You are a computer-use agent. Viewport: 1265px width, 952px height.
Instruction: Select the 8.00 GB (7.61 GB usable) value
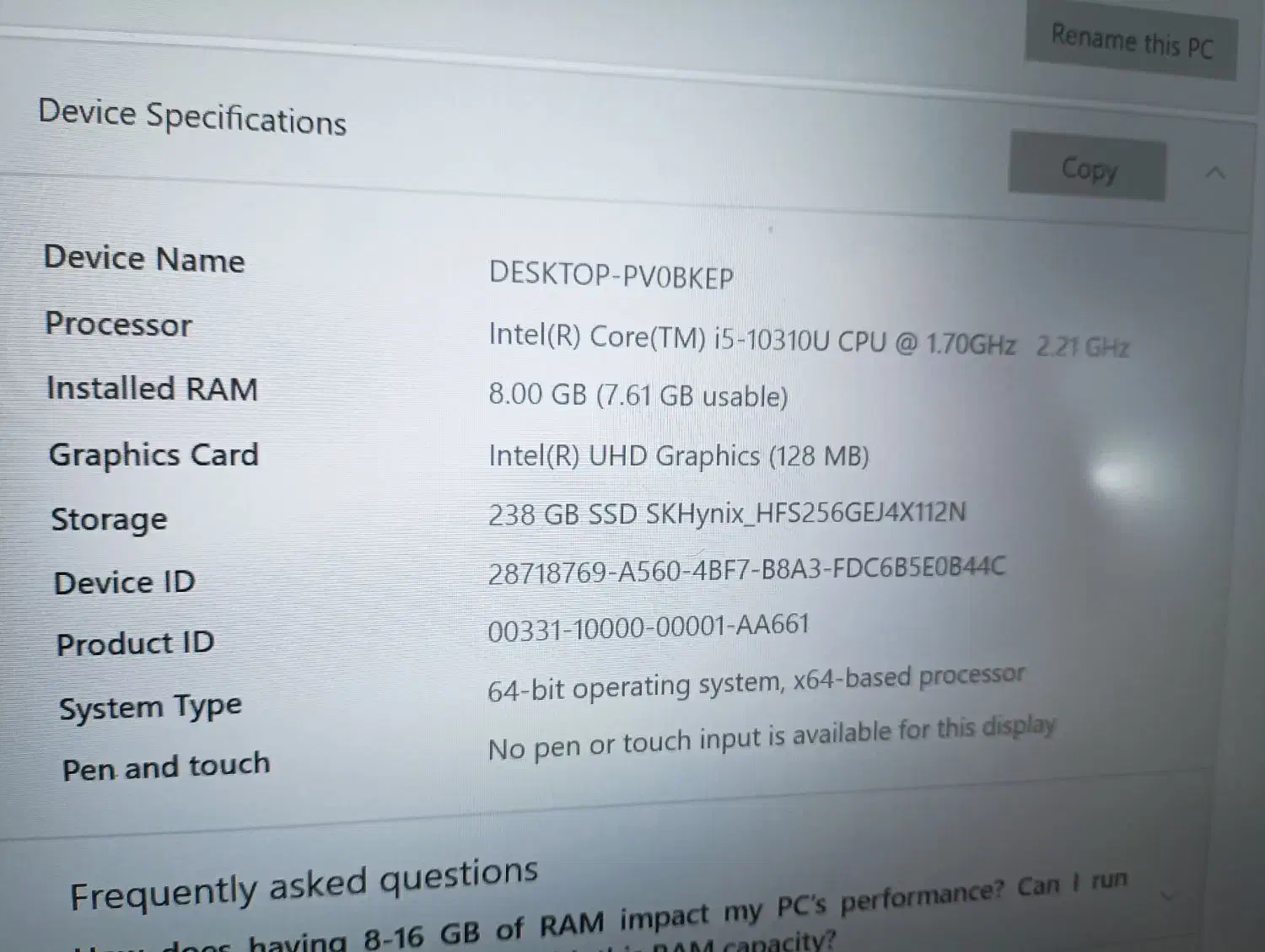(x=638, y=394)
